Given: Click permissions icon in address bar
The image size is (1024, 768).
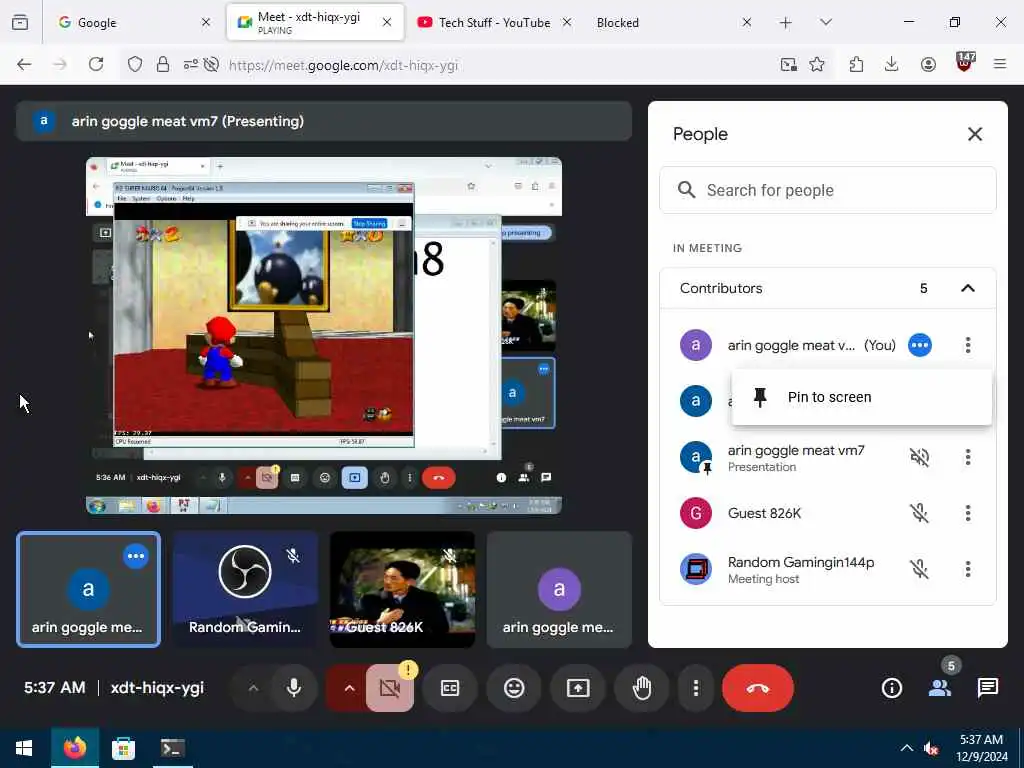Looking at the screenshot, I should click(x=191, y=65).
